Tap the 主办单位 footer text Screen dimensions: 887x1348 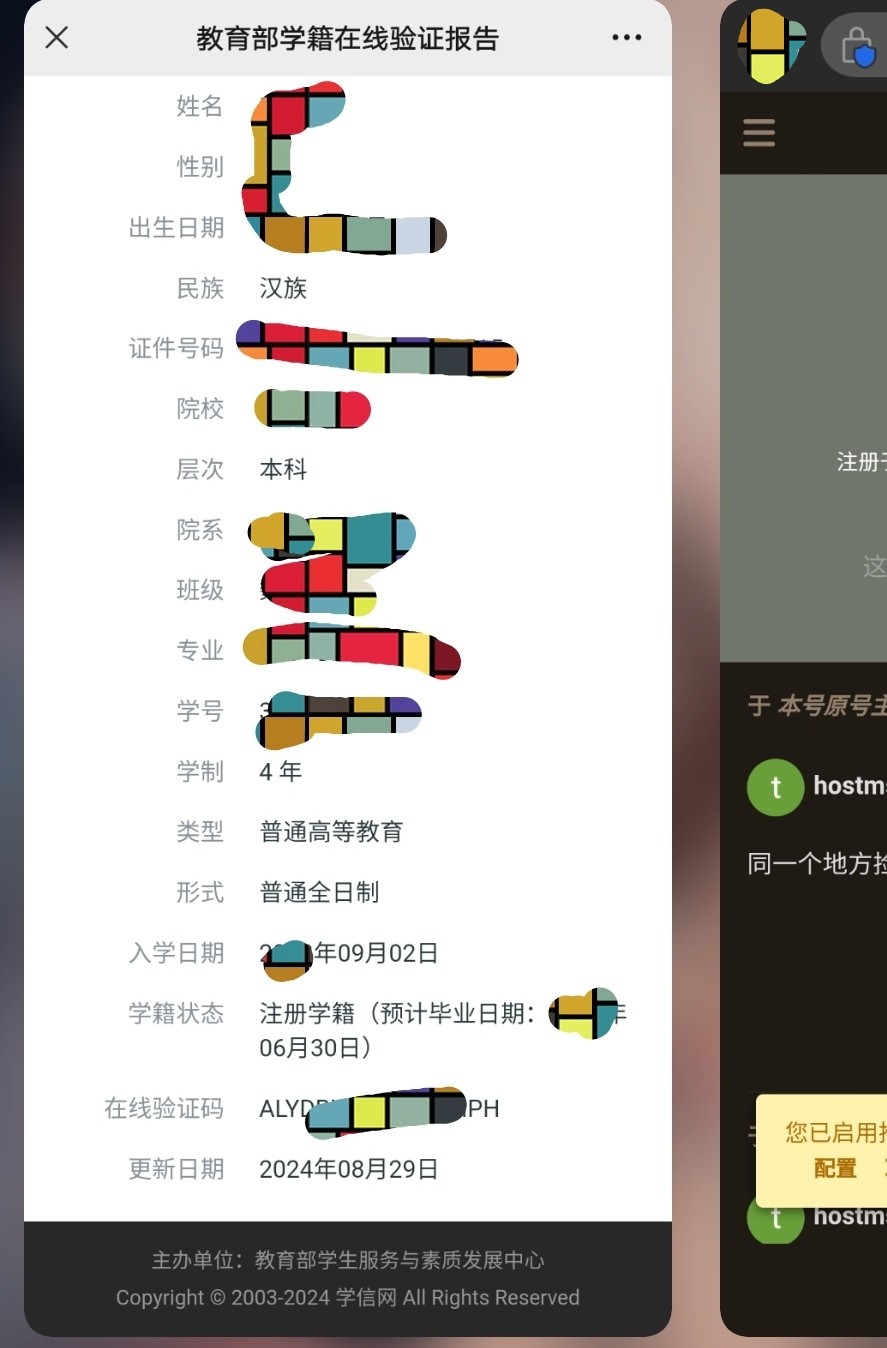[348, 1260]
